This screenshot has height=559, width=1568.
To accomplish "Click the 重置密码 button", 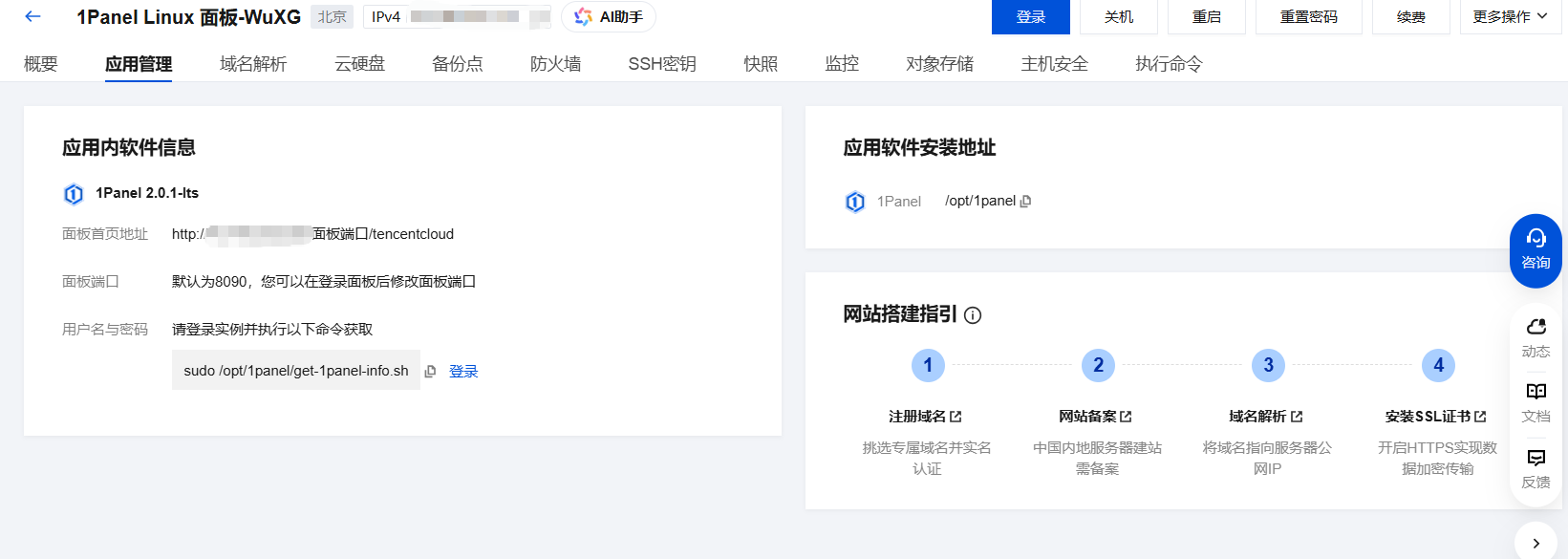I will [x=1308, y=17].
